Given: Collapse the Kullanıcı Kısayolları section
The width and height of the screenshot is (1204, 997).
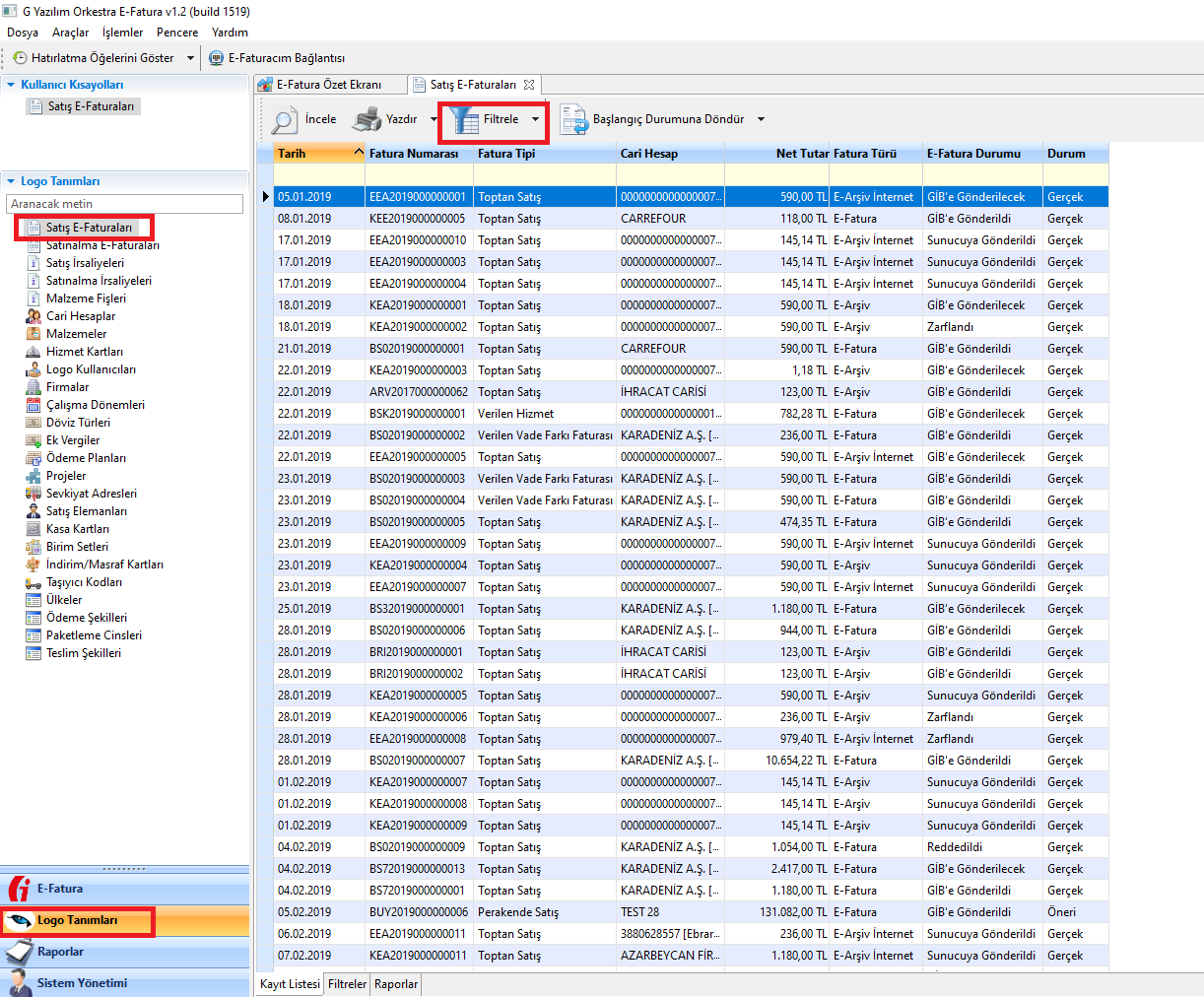Looking at the screenshot, I should pyautogui.click(x=11, y=85).
